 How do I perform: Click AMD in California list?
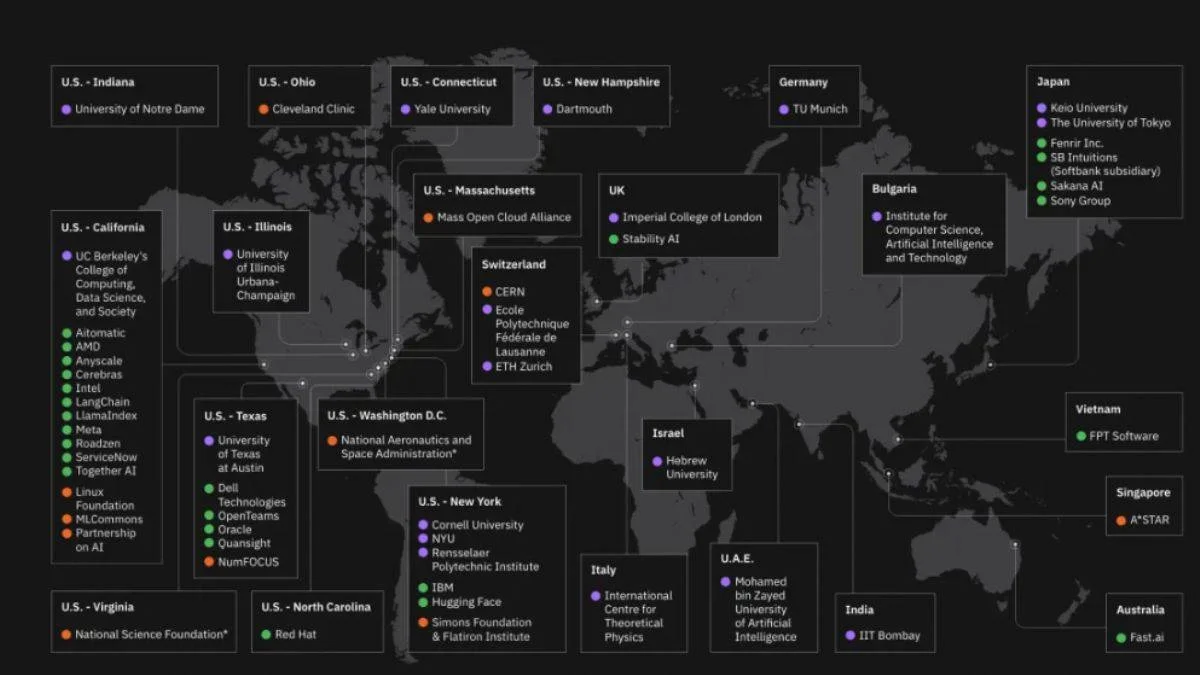(81, 347)
